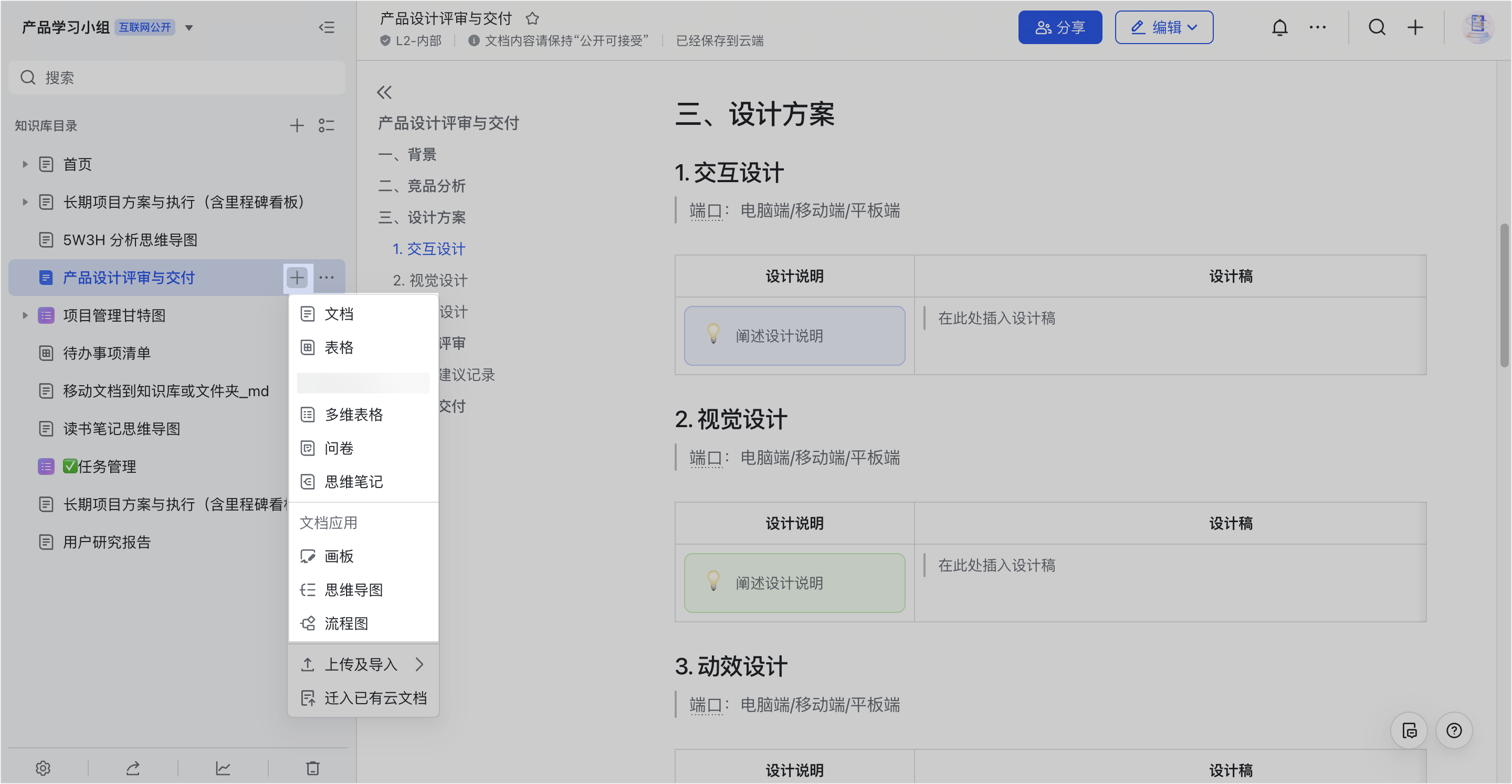Choose 多维表格 in the create menu
This screenshot has height=784, width=1512.
point(353,415)
